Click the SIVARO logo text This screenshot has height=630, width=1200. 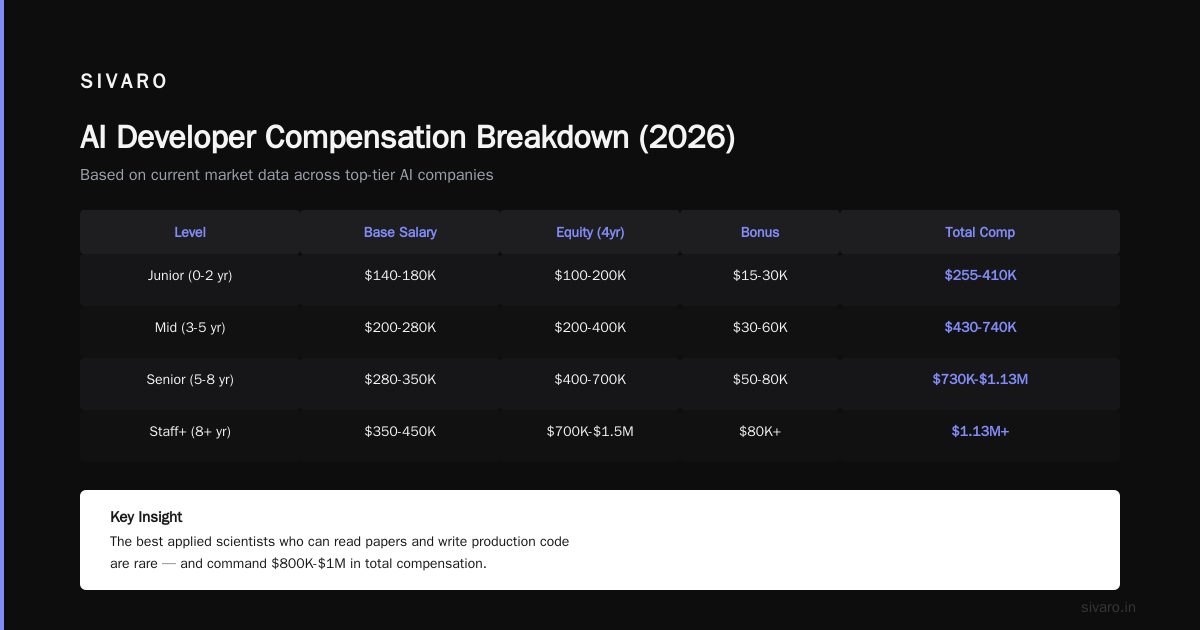pos(124,82)
